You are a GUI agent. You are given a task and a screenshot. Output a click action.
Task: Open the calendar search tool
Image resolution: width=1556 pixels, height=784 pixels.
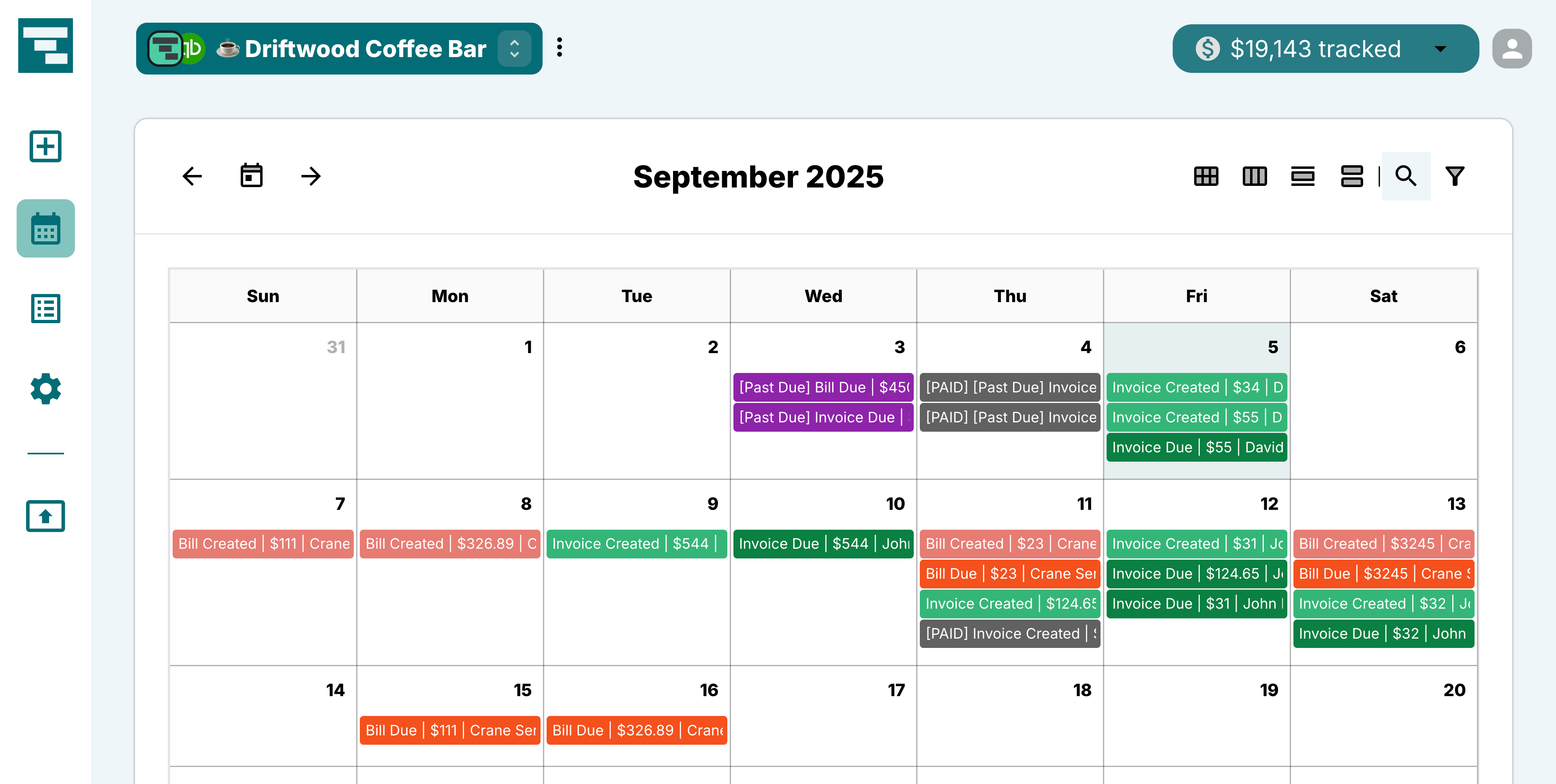point(1406,176)
